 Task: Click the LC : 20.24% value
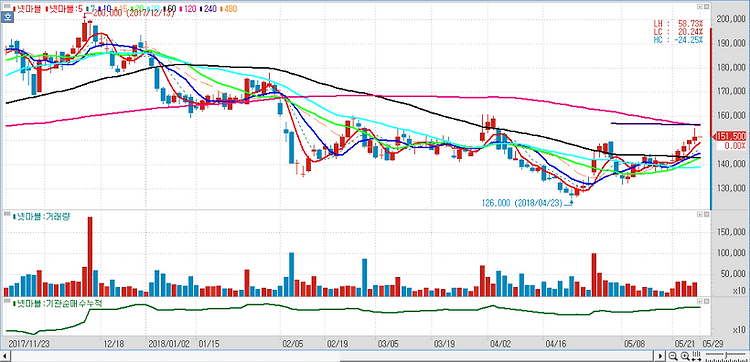(679, 32)
